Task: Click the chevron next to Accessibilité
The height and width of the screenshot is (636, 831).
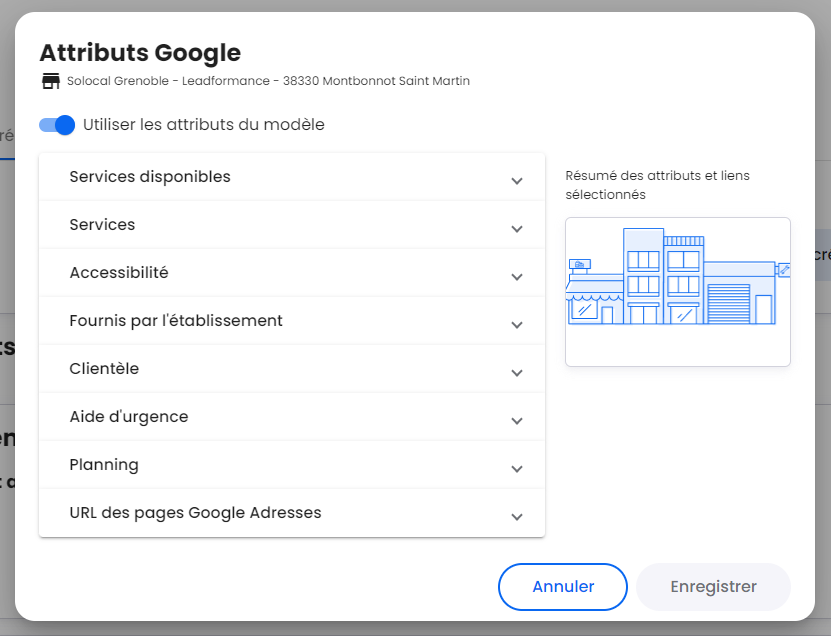Action: [517, 277]
